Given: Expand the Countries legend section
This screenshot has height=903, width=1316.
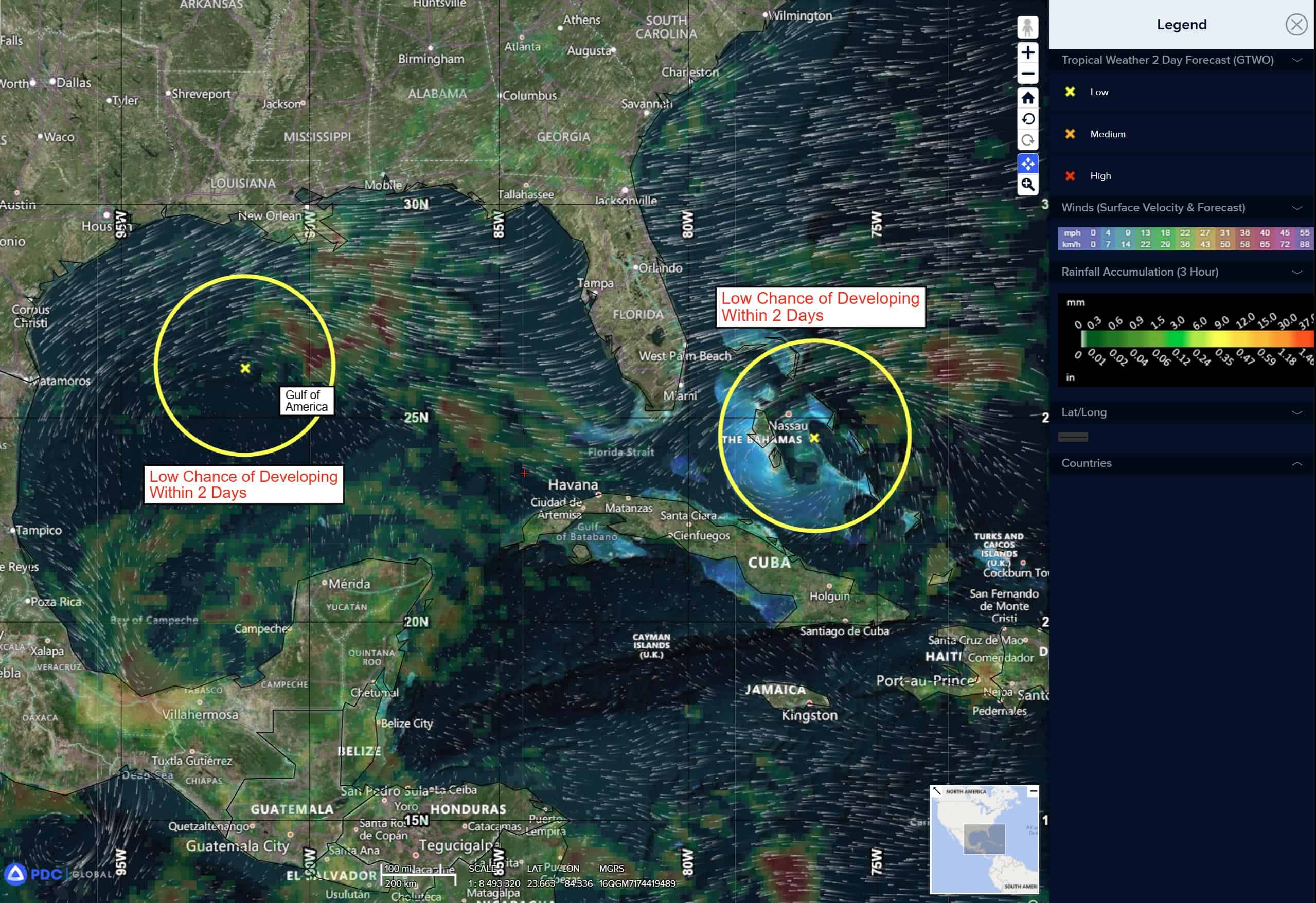Looking at the screenshot, I should pyautogui.click(x=1297, y=464).
